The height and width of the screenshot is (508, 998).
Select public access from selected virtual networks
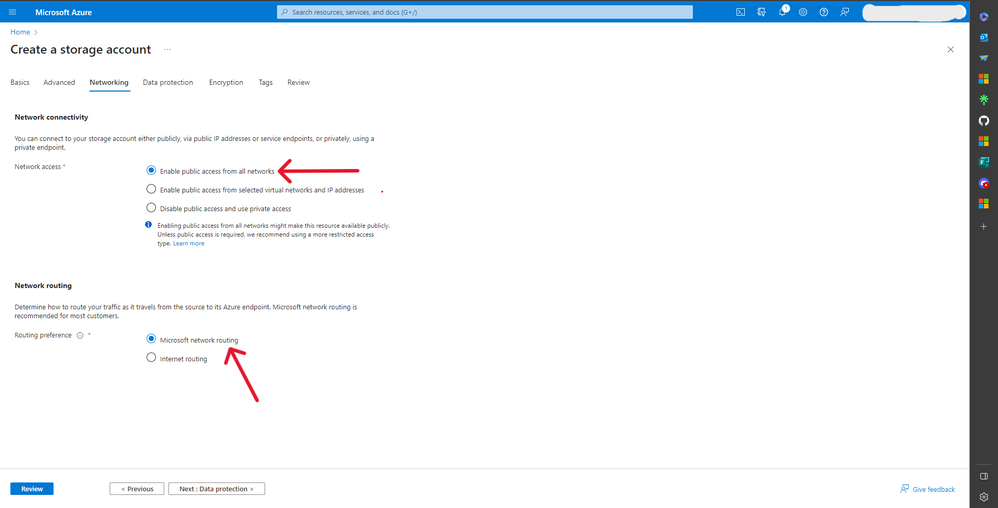coord(151,189)
